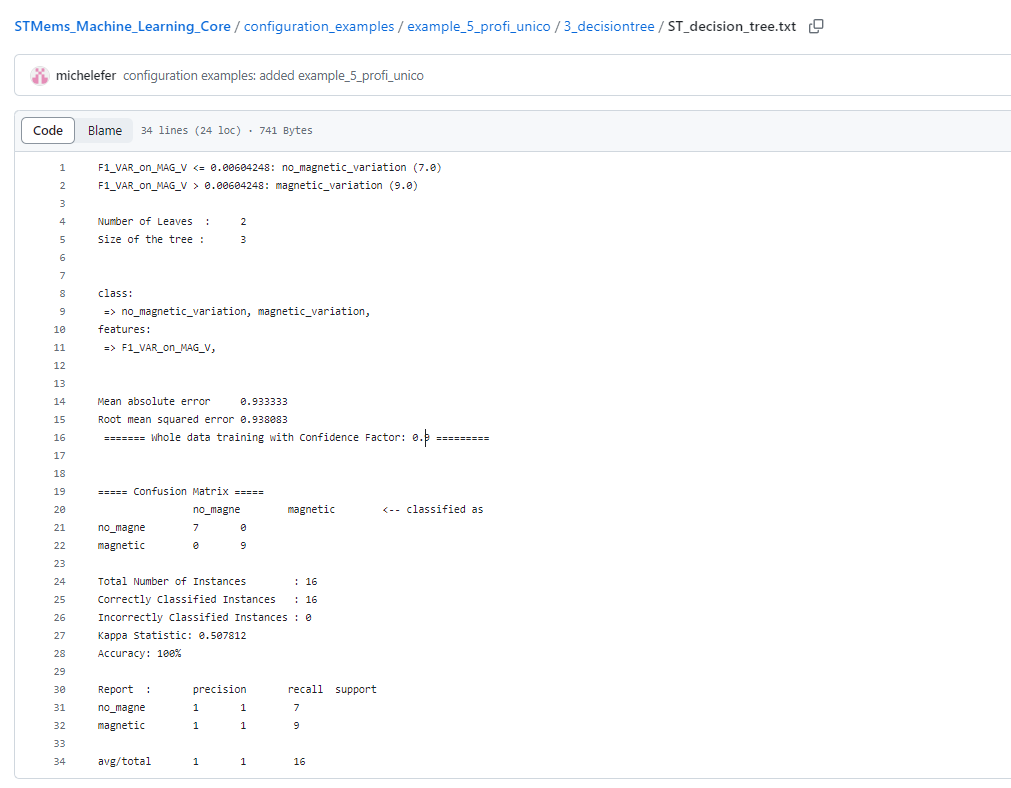Switch to the Code view tab
Image resolution: width=1011 pixels, height=788 pixels.
[48, 130]
